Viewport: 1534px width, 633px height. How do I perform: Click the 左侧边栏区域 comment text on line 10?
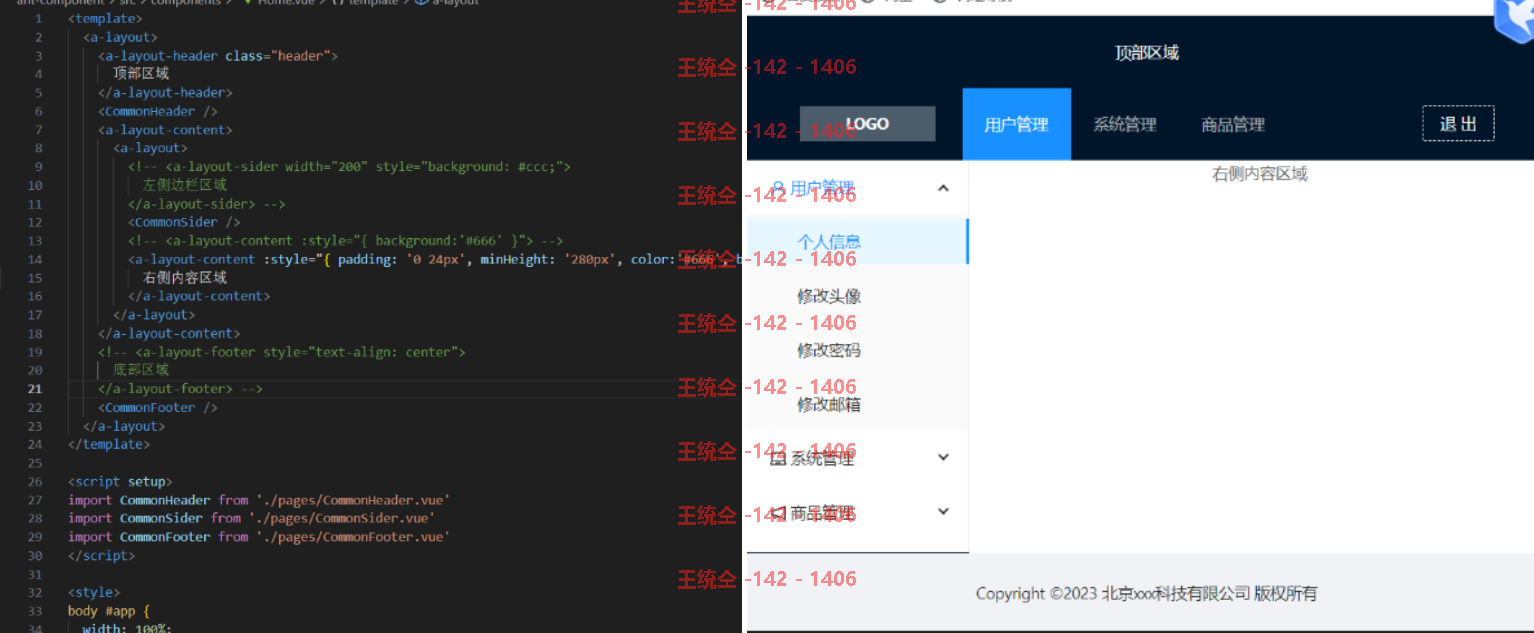click(185, 185)
